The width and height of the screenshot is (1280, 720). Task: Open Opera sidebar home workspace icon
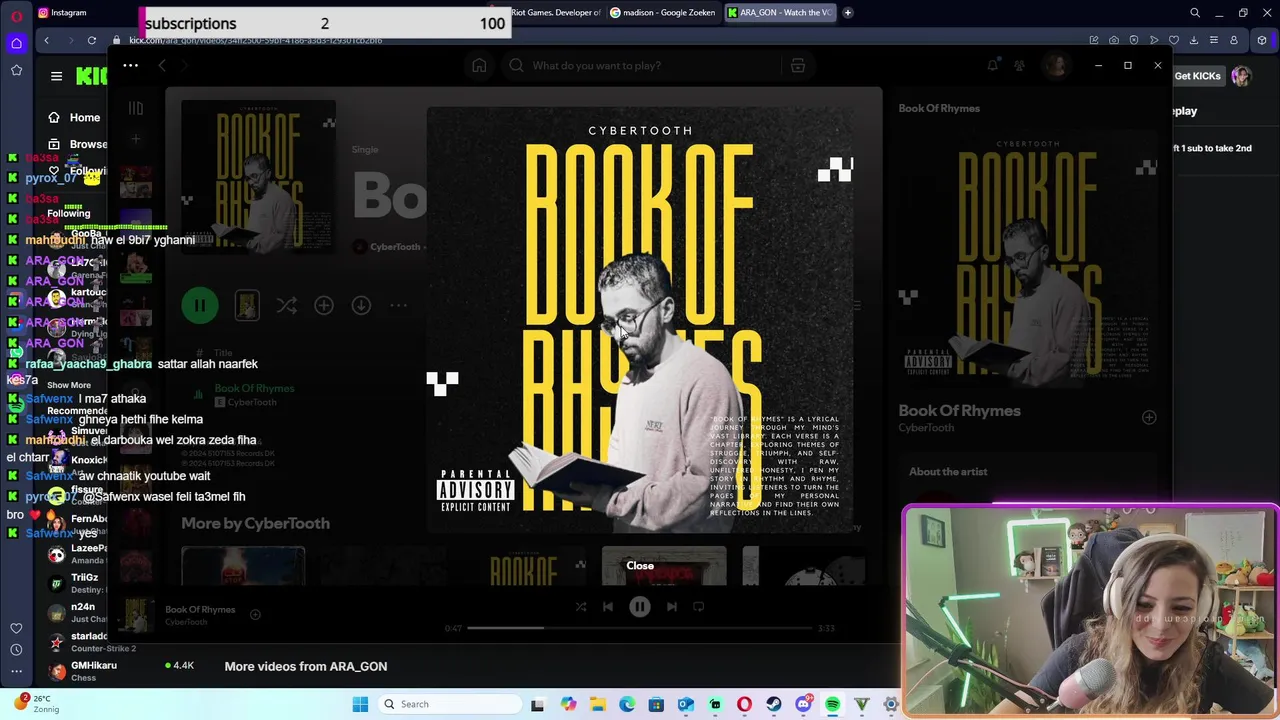point(16,43)
